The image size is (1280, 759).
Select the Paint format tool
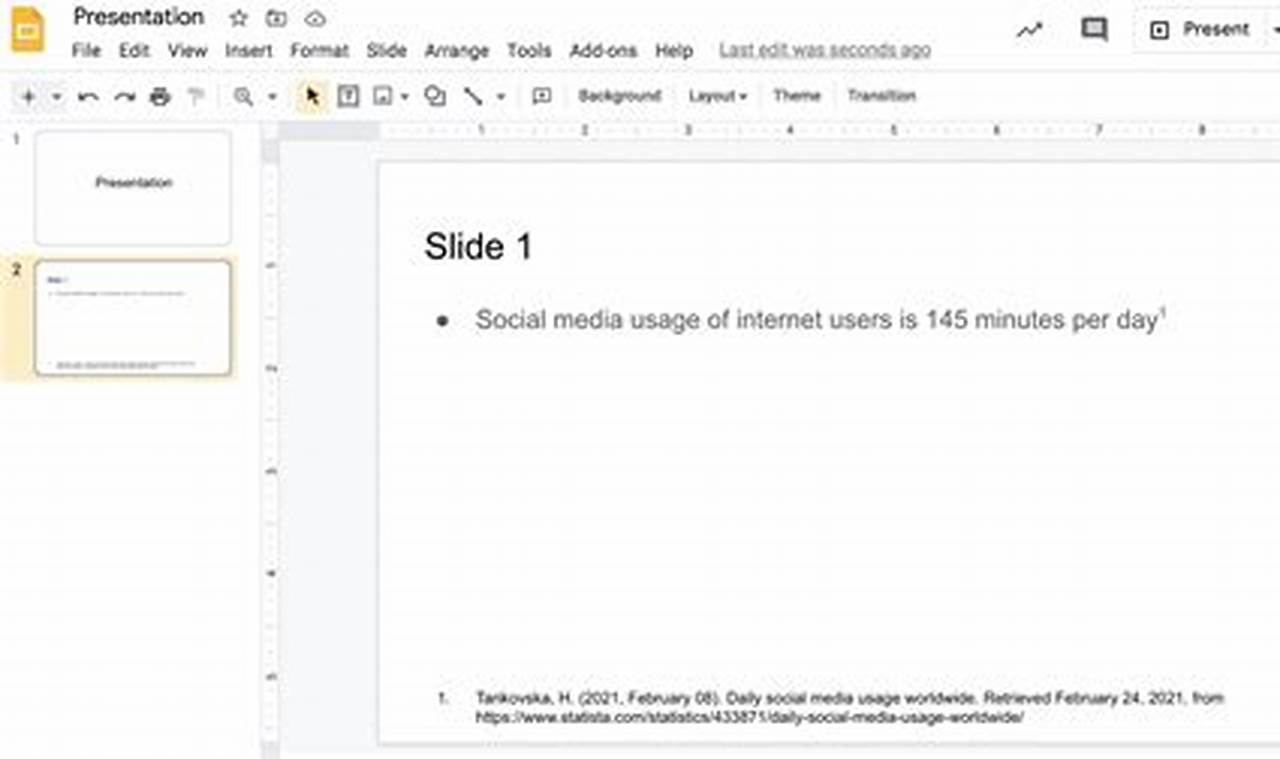coord(196,96)
